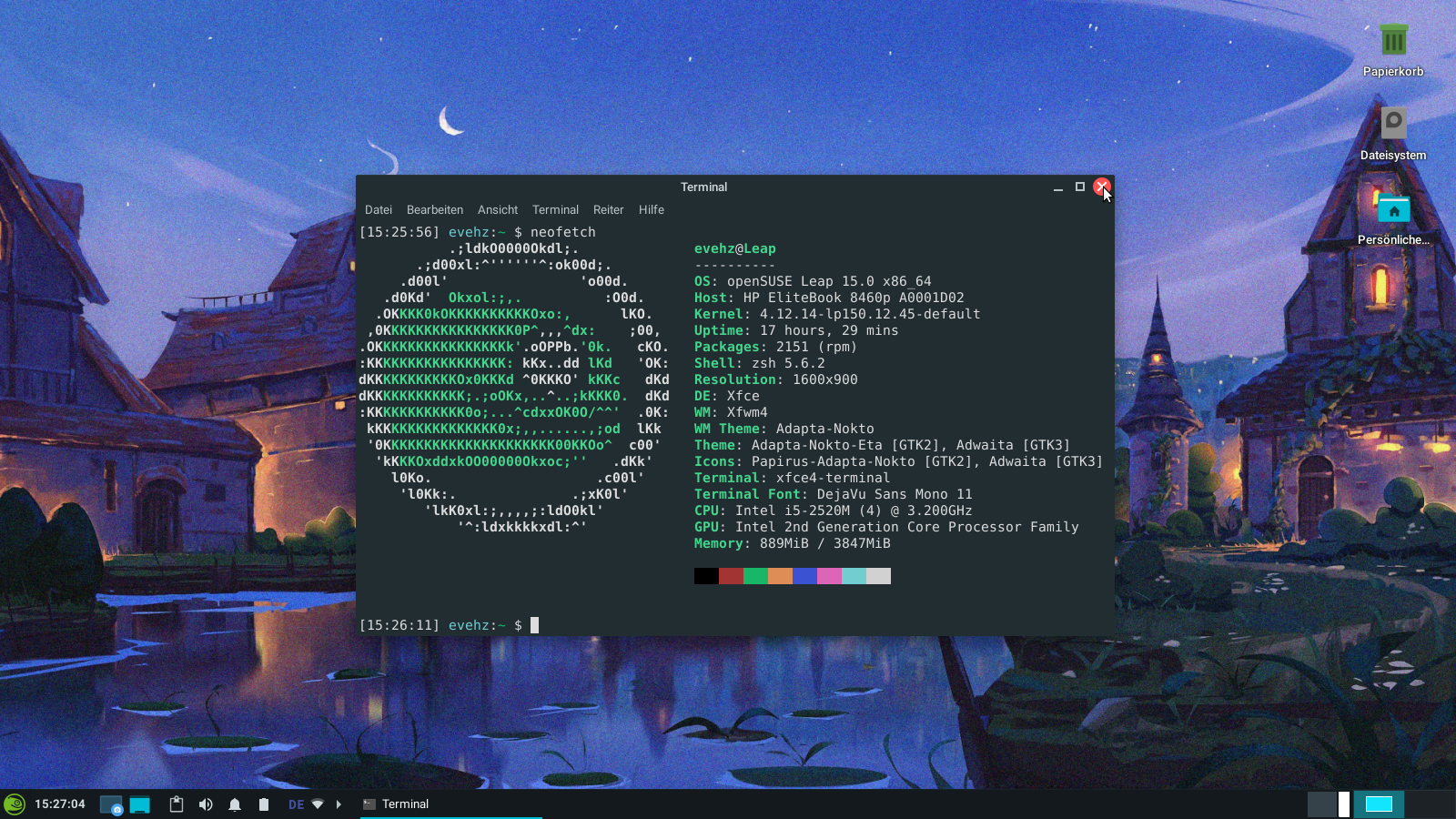Viewport: 1456px width, 819px height.
Task: Select the Terminal taskbar button
Action: tap(450, 804)
